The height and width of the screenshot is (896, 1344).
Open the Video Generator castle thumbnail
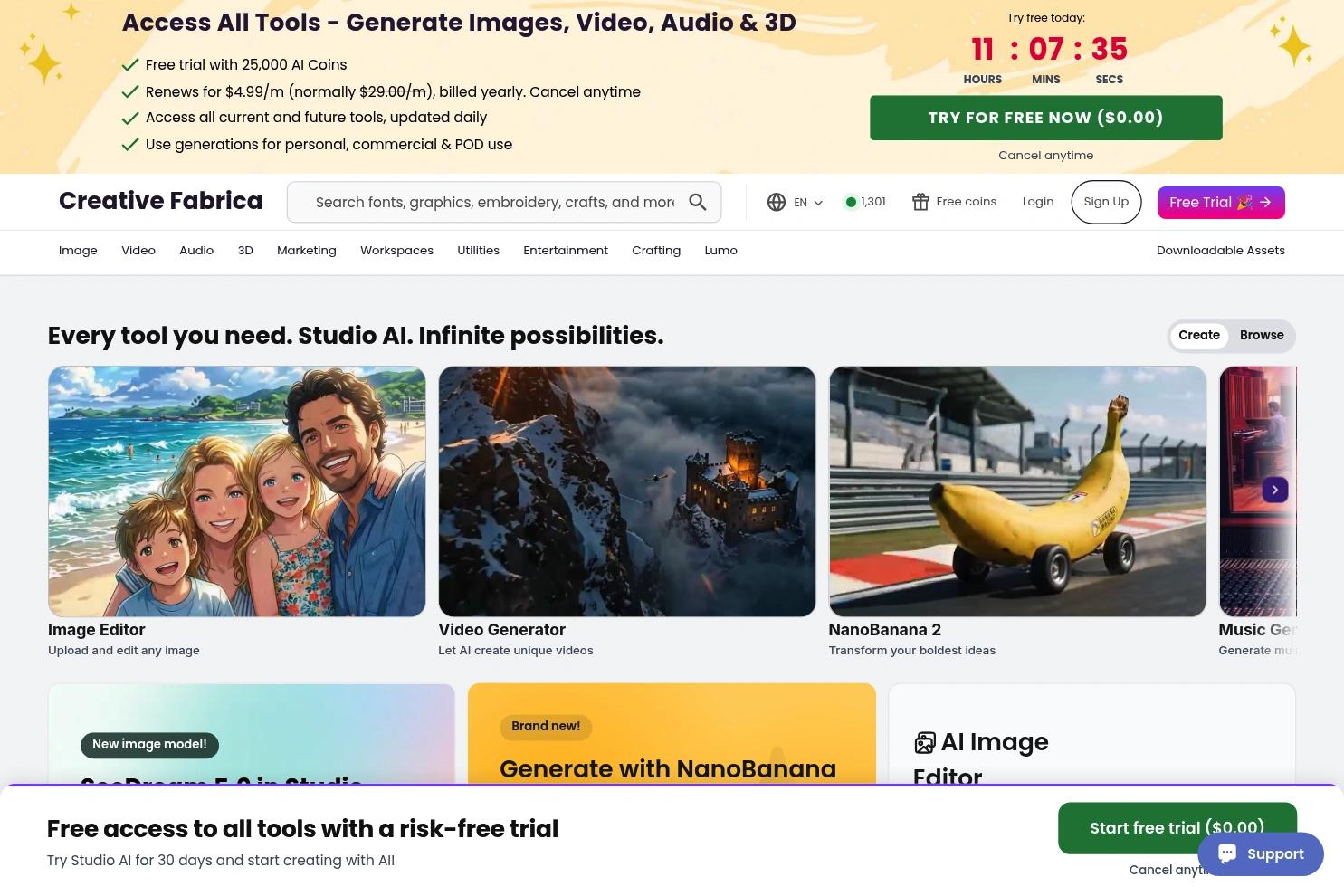[627, 491]
